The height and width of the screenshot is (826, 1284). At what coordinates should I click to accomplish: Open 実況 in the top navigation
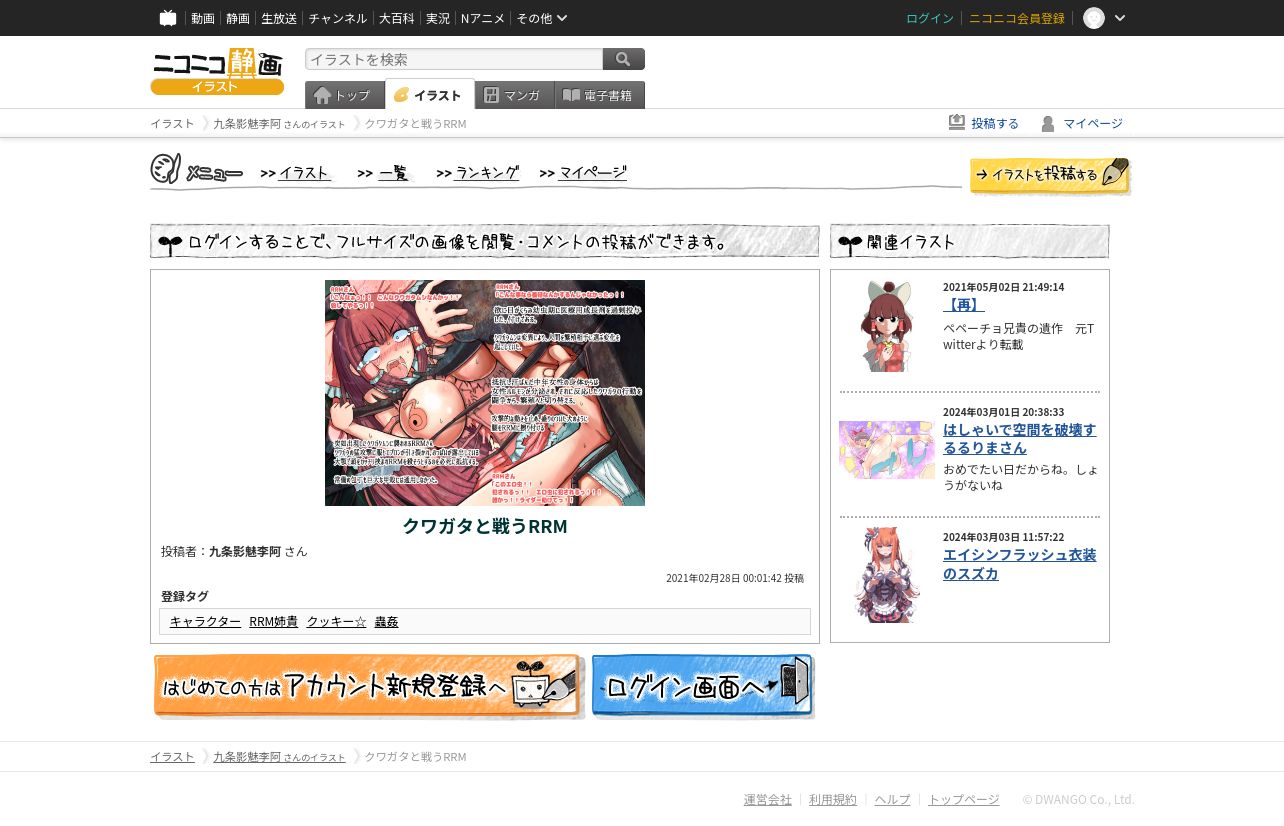pos(437,18)
